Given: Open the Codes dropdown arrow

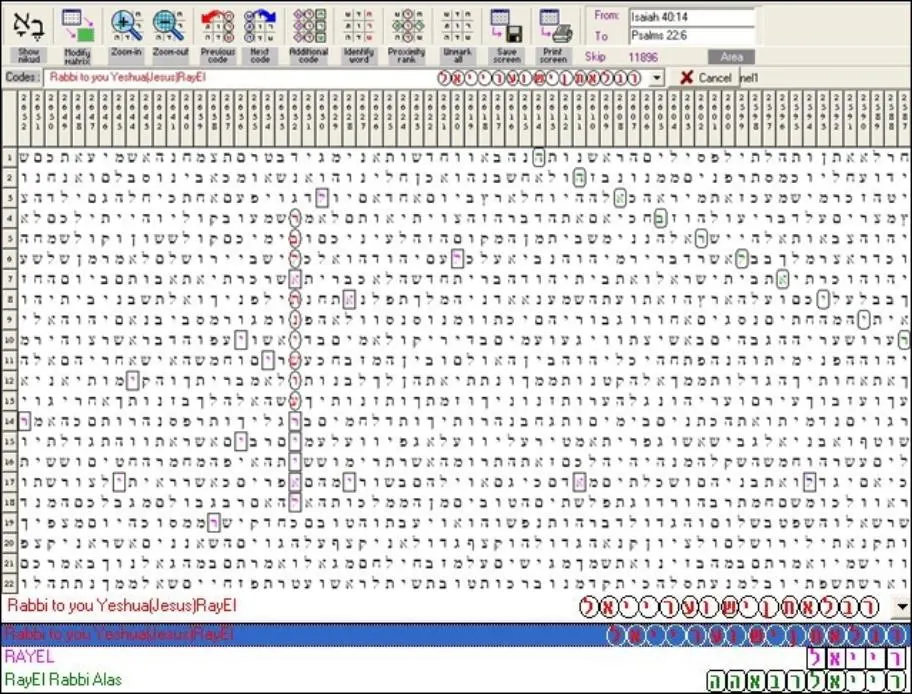Looking at the screenshot, I should 657,77.
